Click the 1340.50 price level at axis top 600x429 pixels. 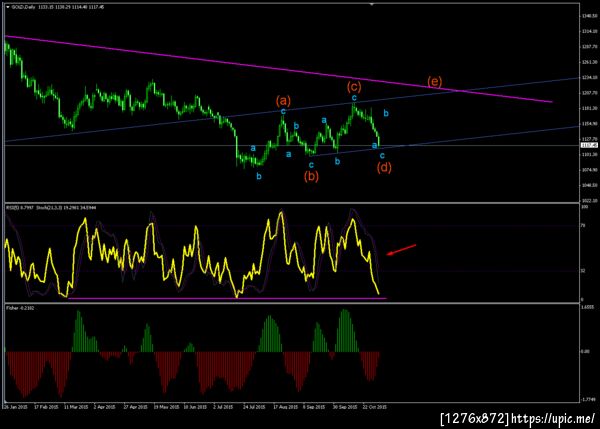pos(589,16)
